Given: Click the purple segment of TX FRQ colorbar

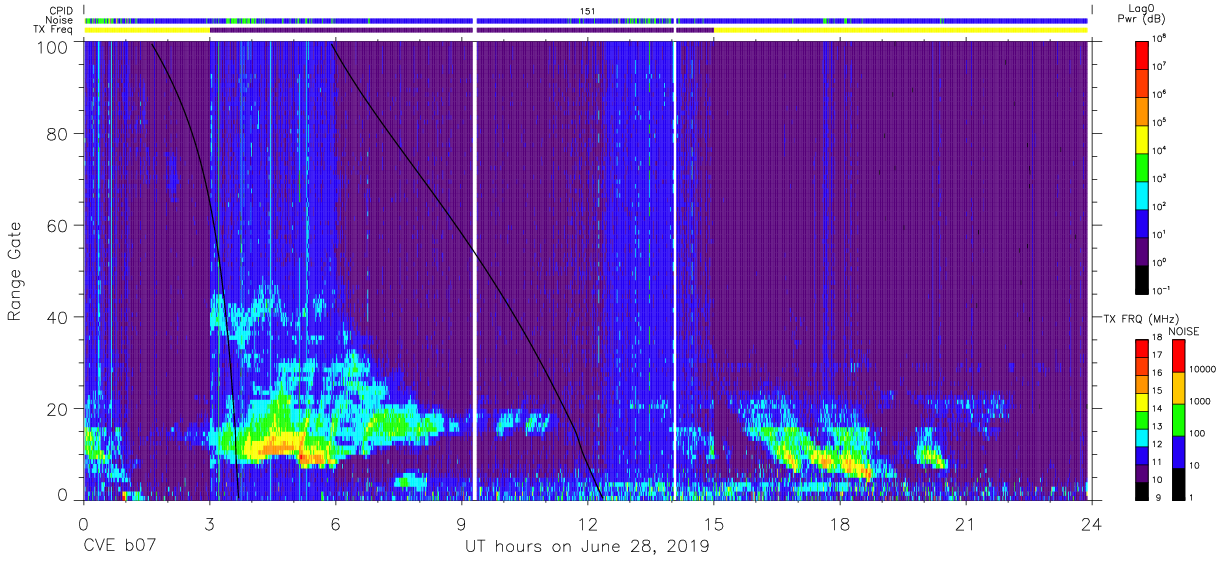Looking at the screenshot, I should point(1144,472).
